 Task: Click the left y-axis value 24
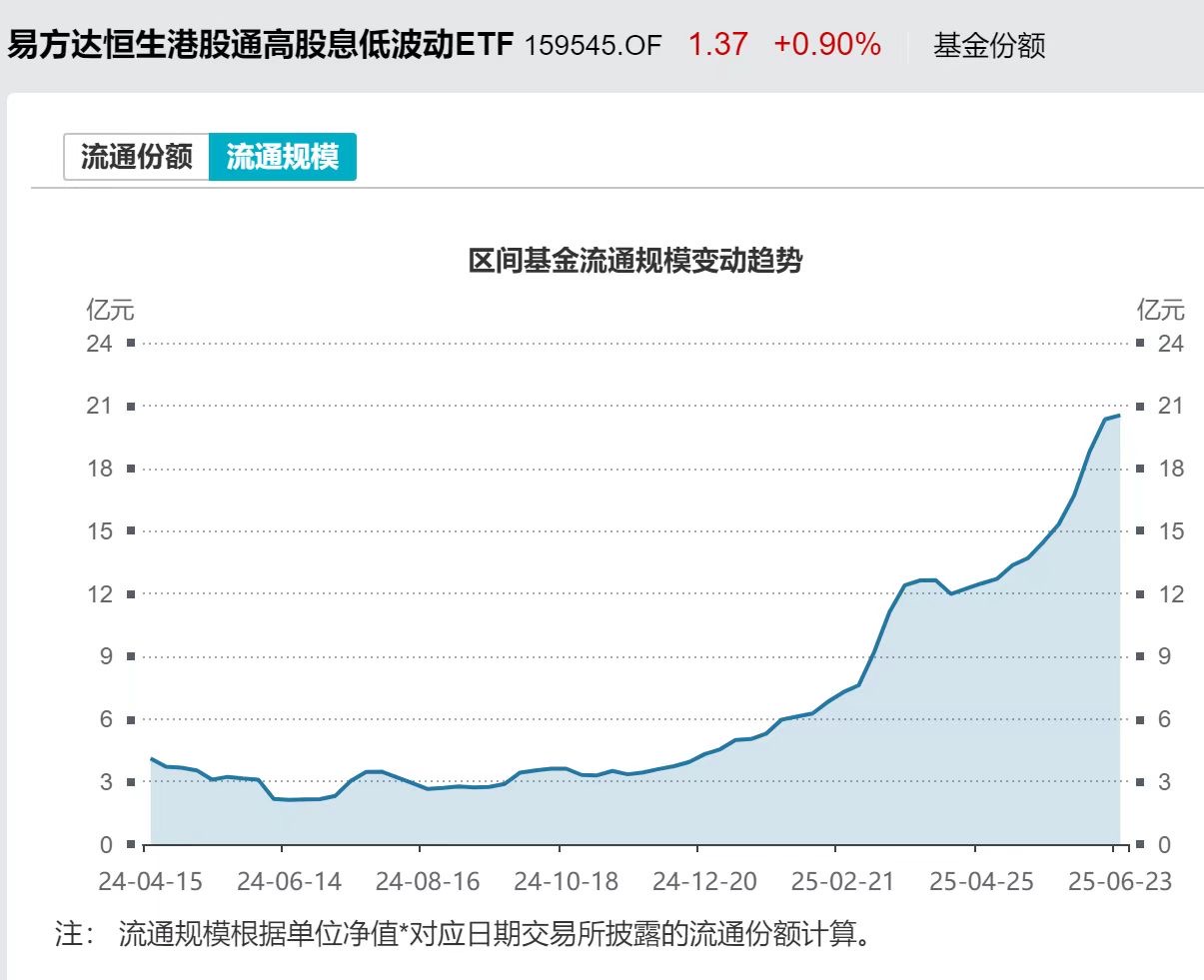tap(100, 344)
